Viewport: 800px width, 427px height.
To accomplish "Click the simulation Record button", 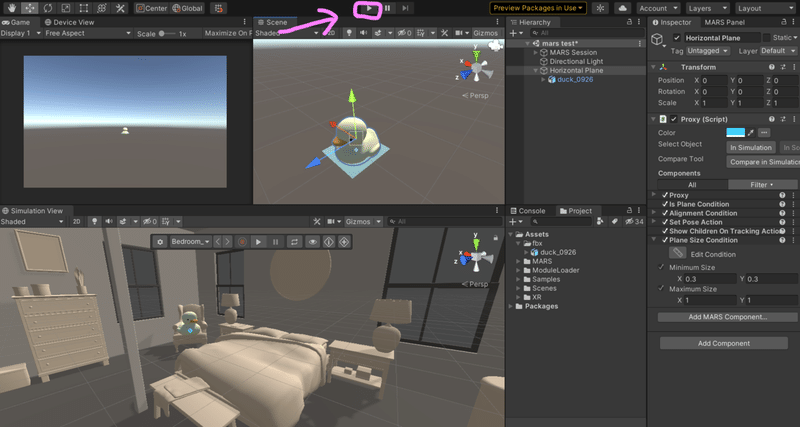I will click(x=242, y=242).
